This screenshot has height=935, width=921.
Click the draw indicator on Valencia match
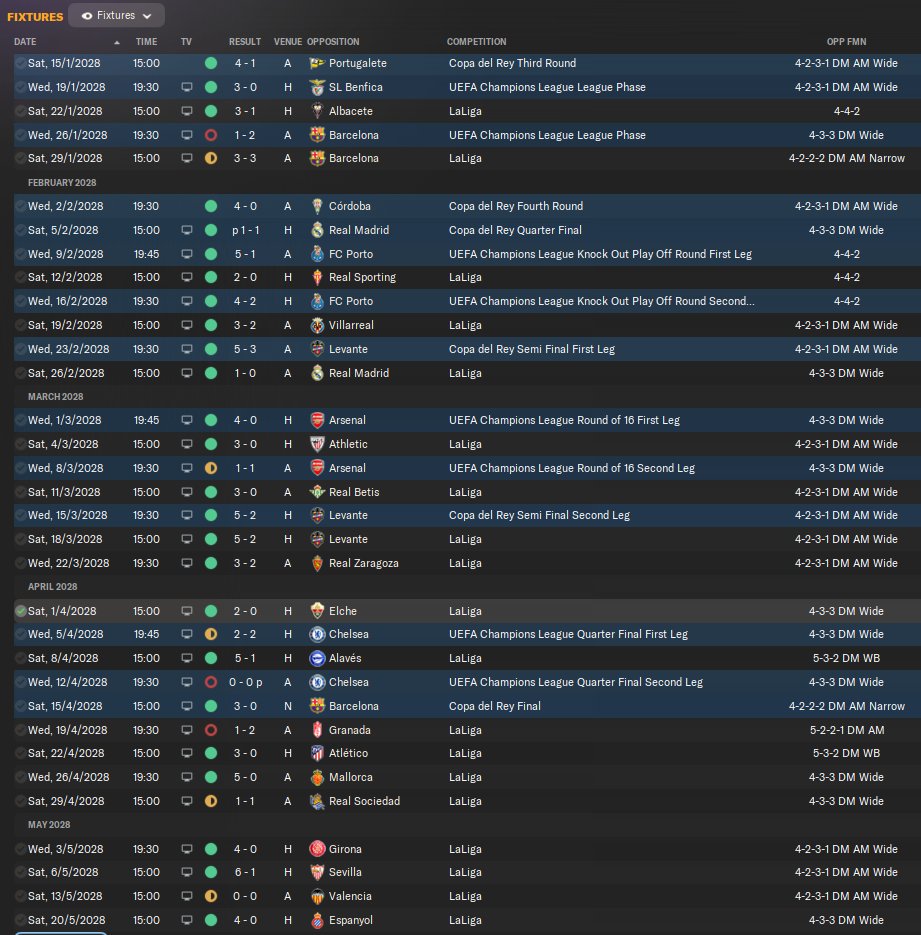[210, 896]
